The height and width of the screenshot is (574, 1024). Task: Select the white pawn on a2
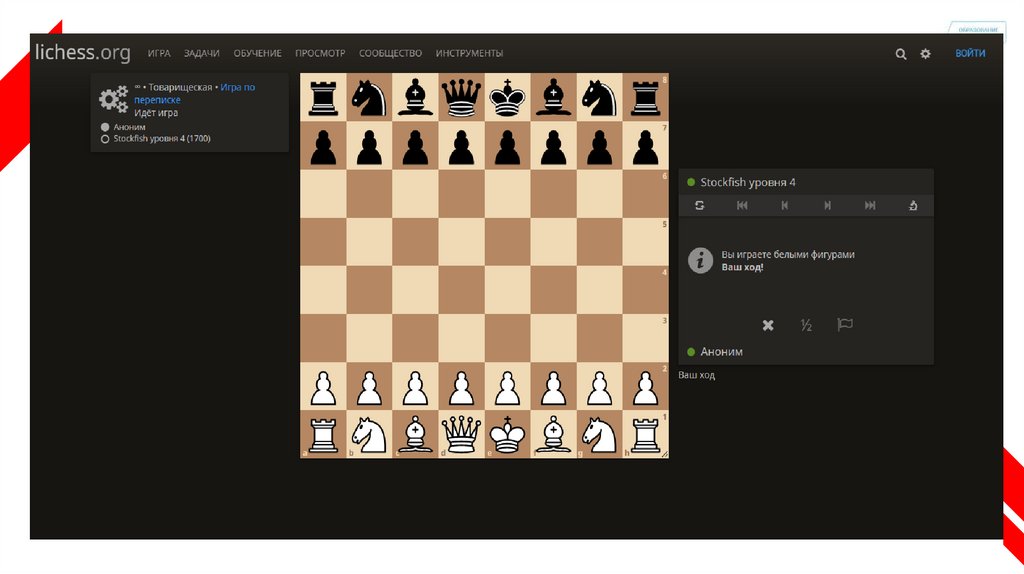(x=323, y=387)
